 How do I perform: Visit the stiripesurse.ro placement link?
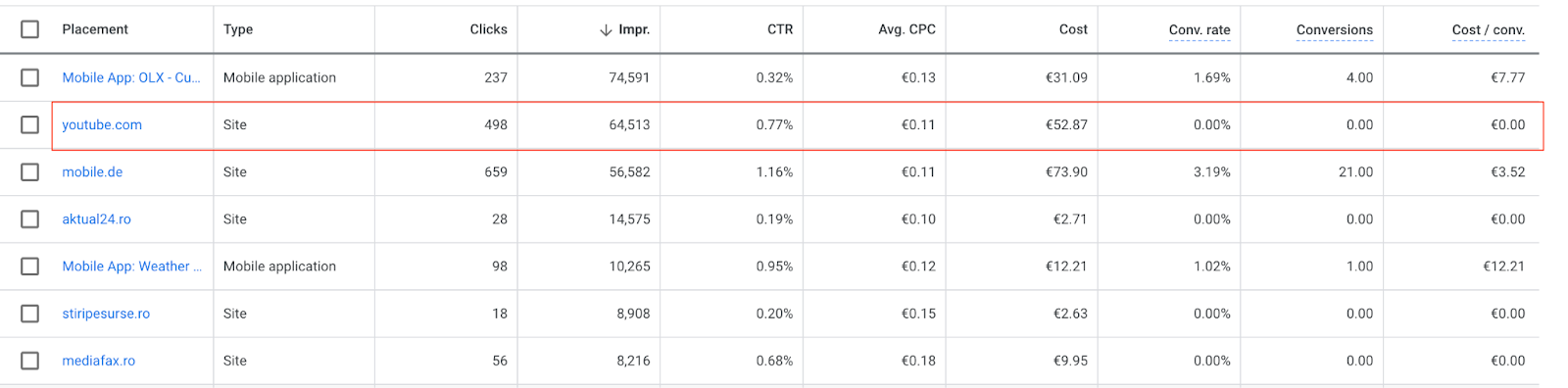106,314
